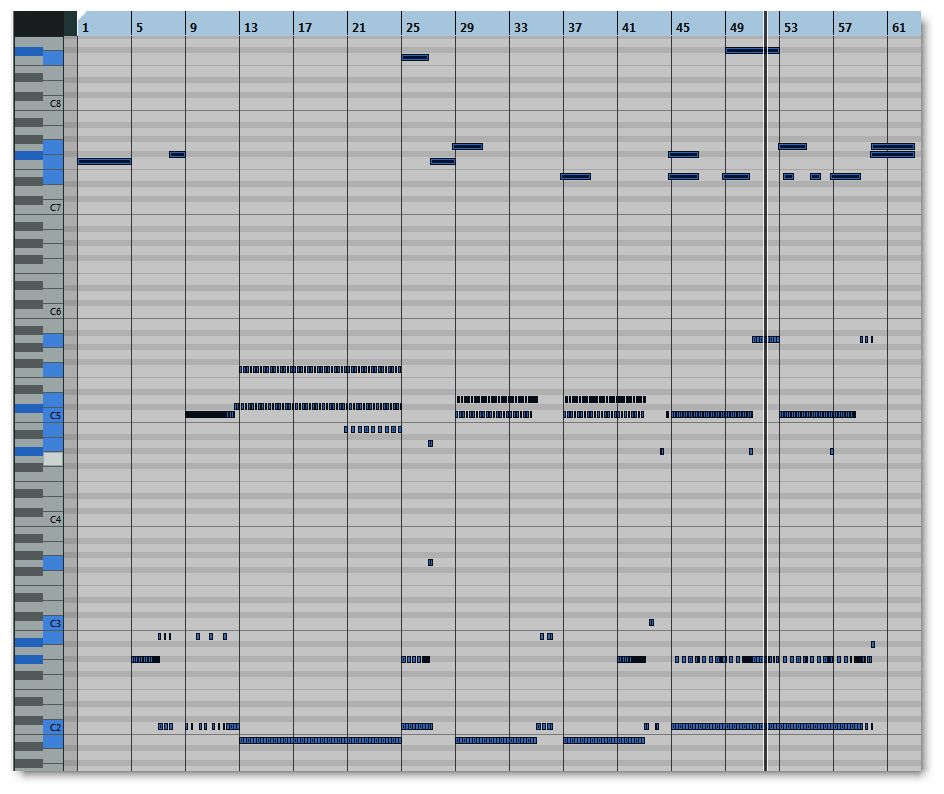The height and width of the screenshot is (794, 944).
Task: Select the lone note below C4 near bar 27
Action: 430,563
